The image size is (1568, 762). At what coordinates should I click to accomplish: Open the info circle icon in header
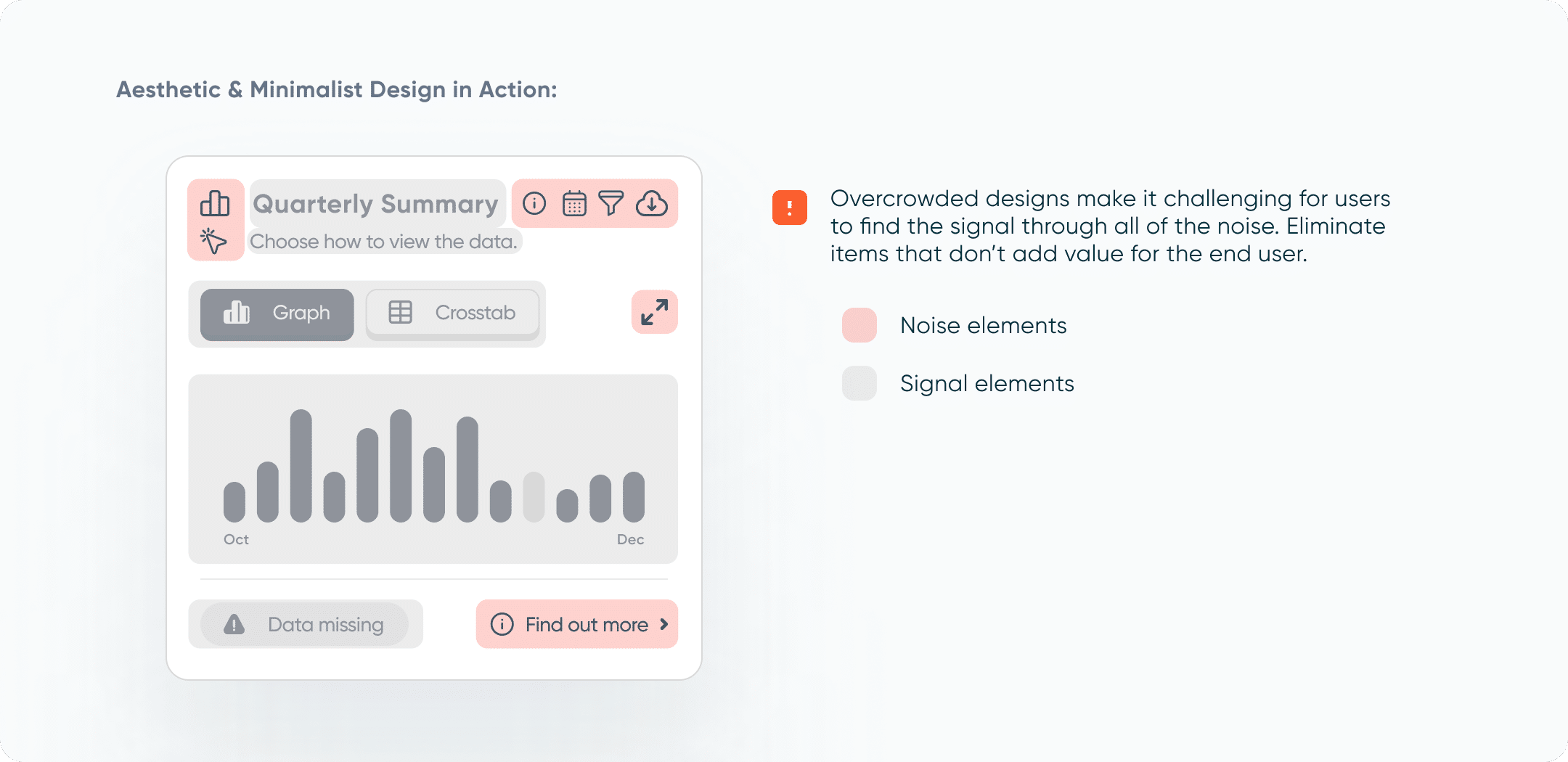pos(534,203)
